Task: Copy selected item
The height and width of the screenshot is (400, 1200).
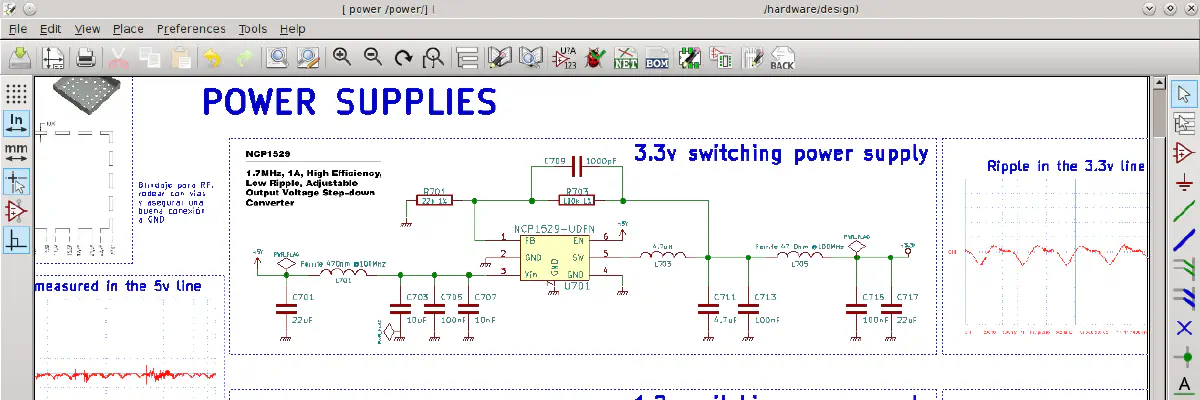Action: coord(150,58)
